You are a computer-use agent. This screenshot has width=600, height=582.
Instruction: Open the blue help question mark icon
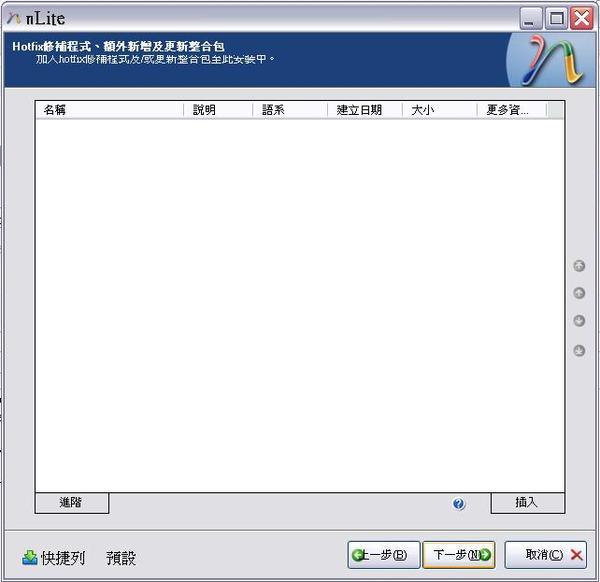tap(458, 504)
